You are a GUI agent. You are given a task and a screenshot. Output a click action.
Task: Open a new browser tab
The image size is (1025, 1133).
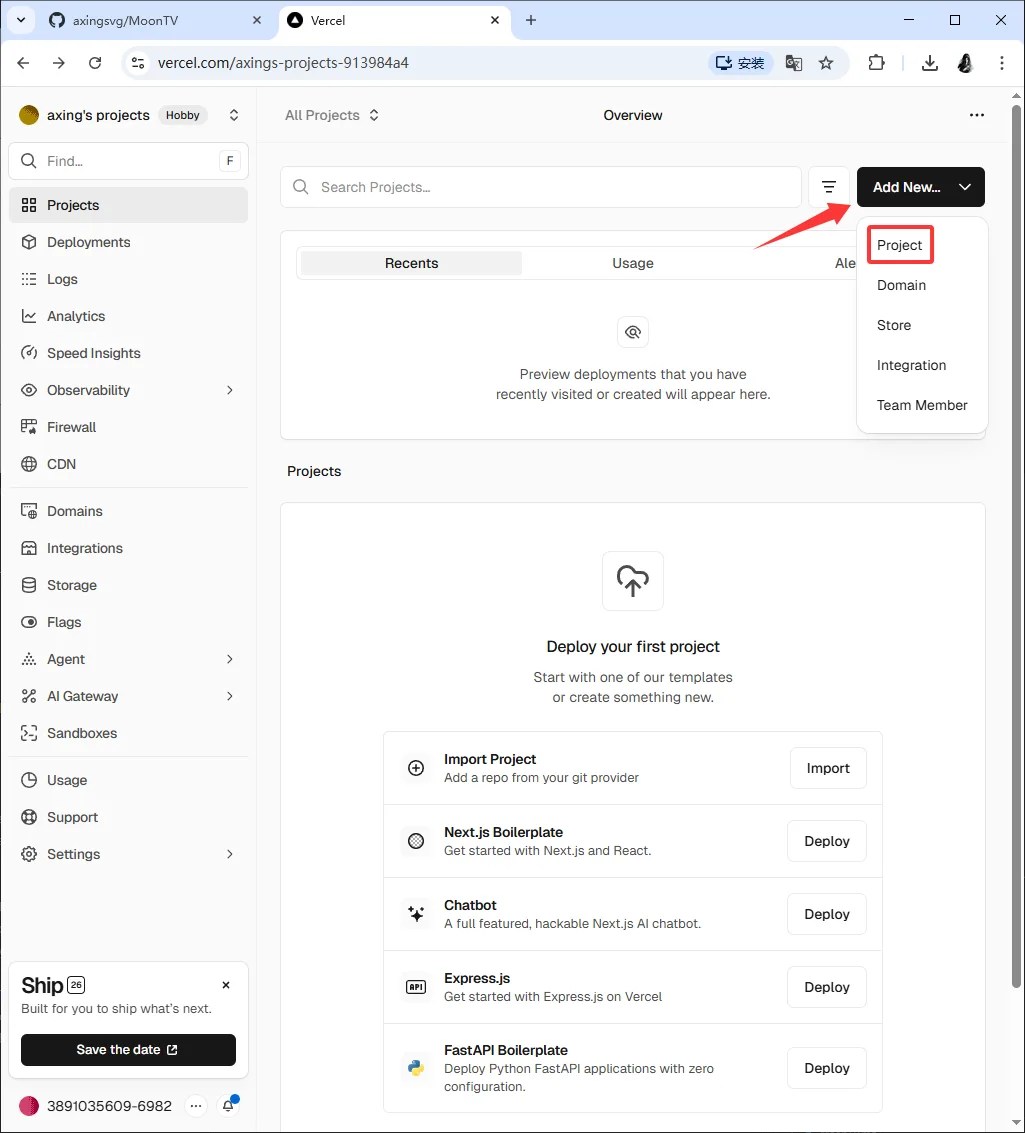click(x=531, y=20)
